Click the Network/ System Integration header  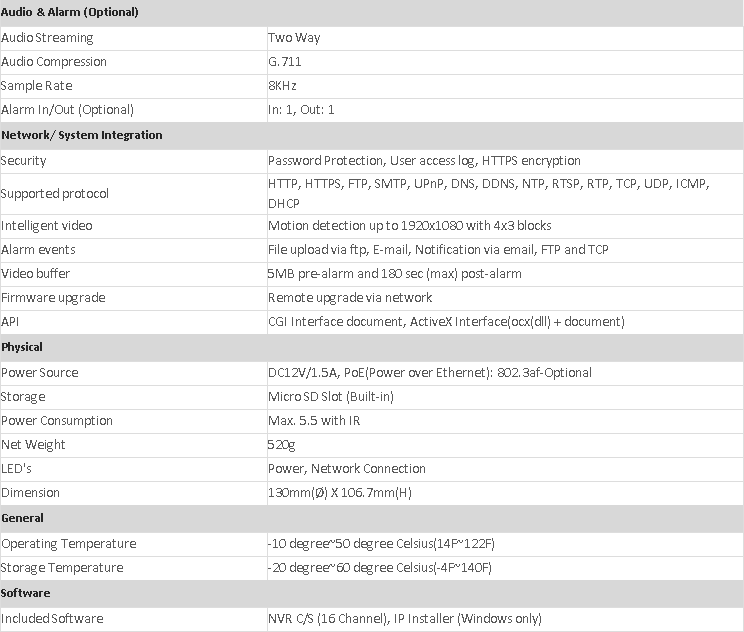[82, 135]
